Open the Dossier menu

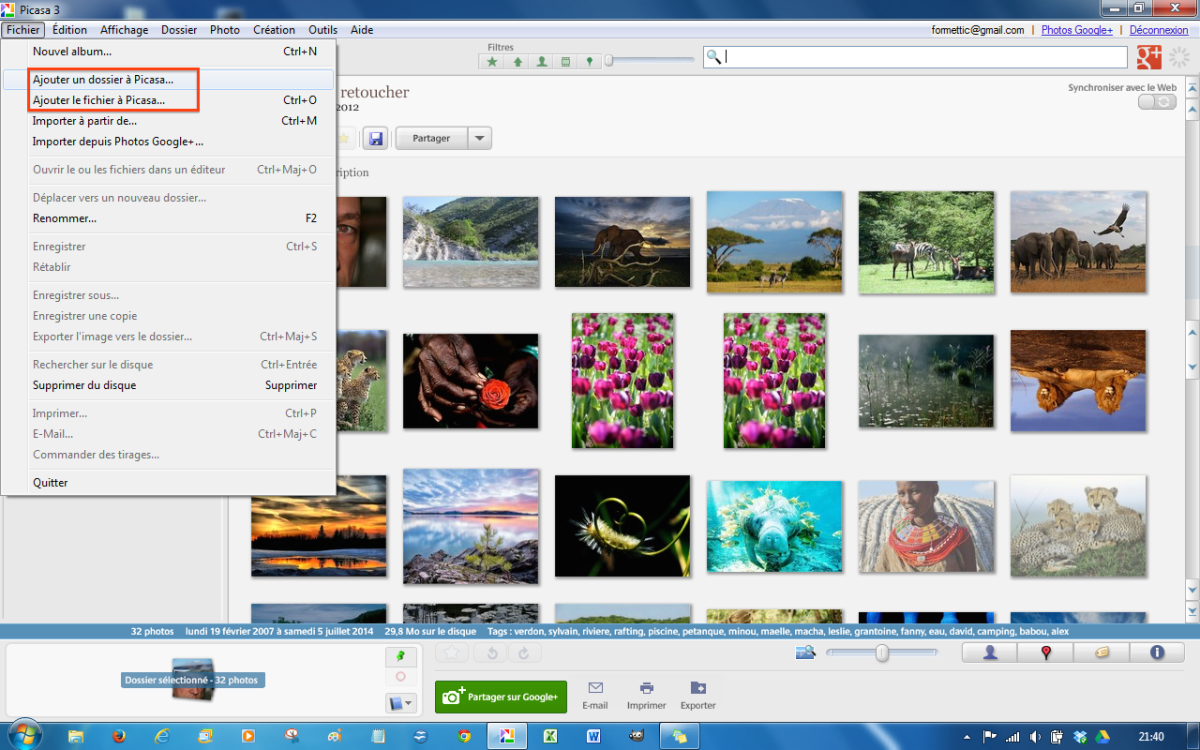pos(179,30)
